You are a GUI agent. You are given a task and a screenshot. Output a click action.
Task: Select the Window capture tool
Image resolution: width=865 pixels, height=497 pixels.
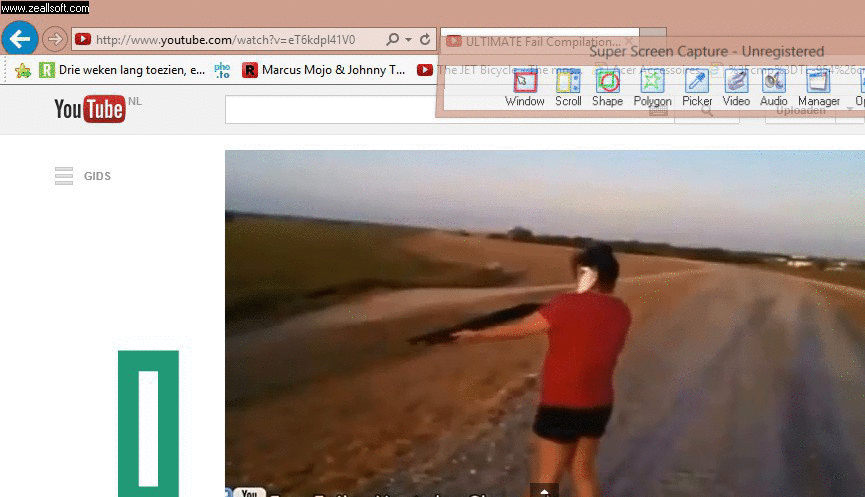click(524, 87)
